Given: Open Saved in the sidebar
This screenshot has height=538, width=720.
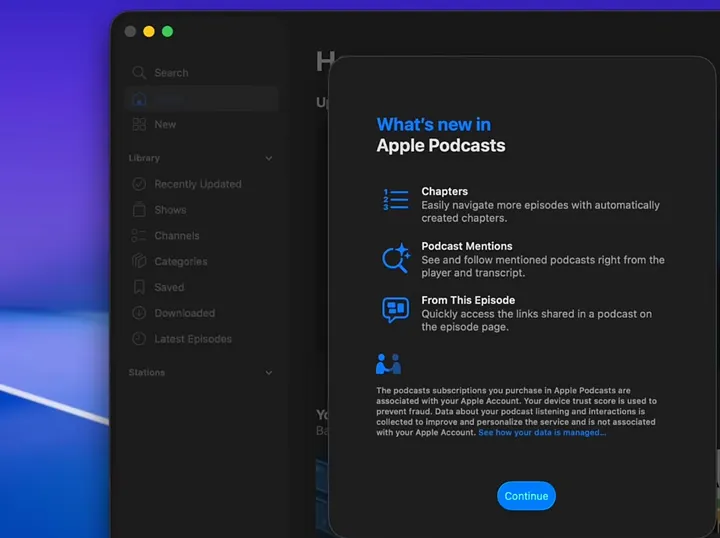Looking at the screenshot, I should 202,287.
